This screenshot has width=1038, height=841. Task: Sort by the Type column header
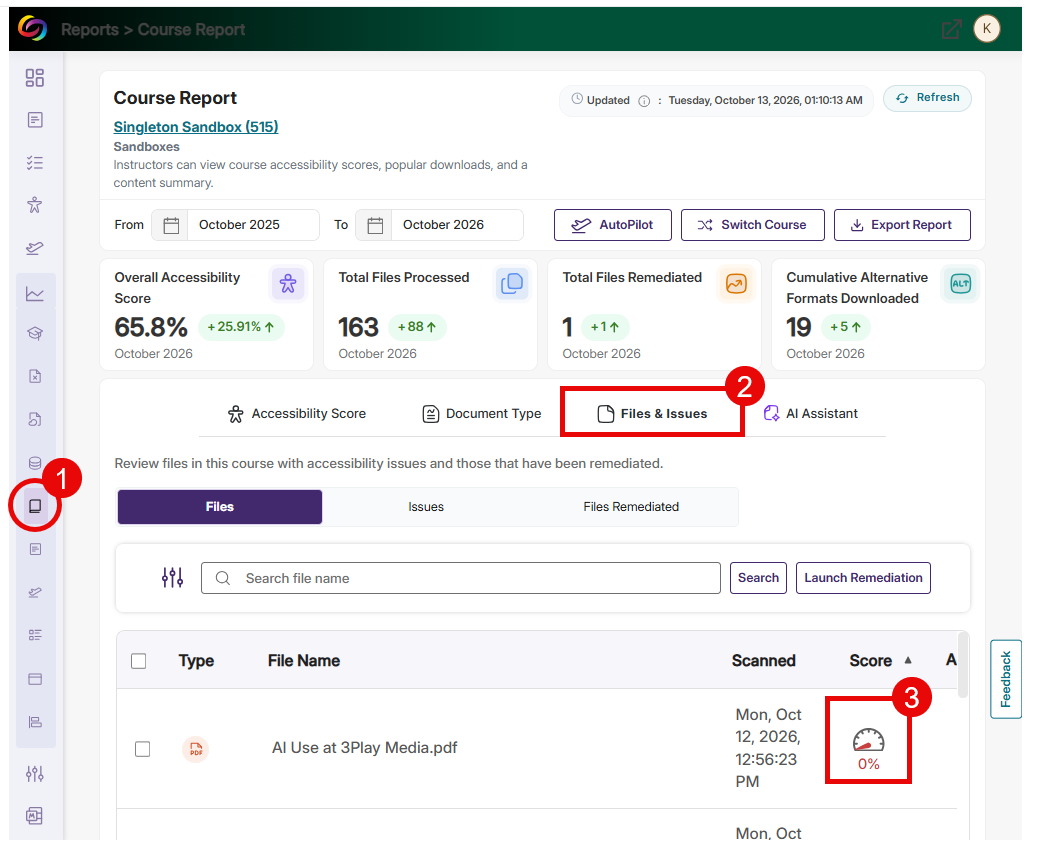point(196,661)
